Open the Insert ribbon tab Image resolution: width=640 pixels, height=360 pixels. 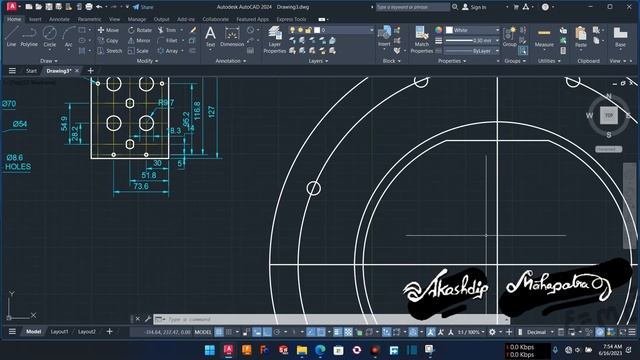point(35,19)
